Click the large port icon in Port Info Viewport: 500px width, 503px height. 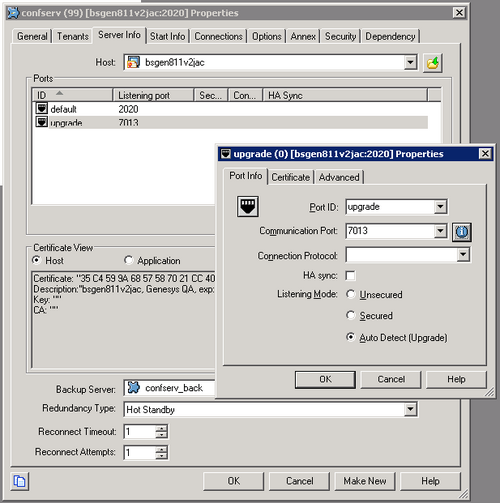click(248, 206)
